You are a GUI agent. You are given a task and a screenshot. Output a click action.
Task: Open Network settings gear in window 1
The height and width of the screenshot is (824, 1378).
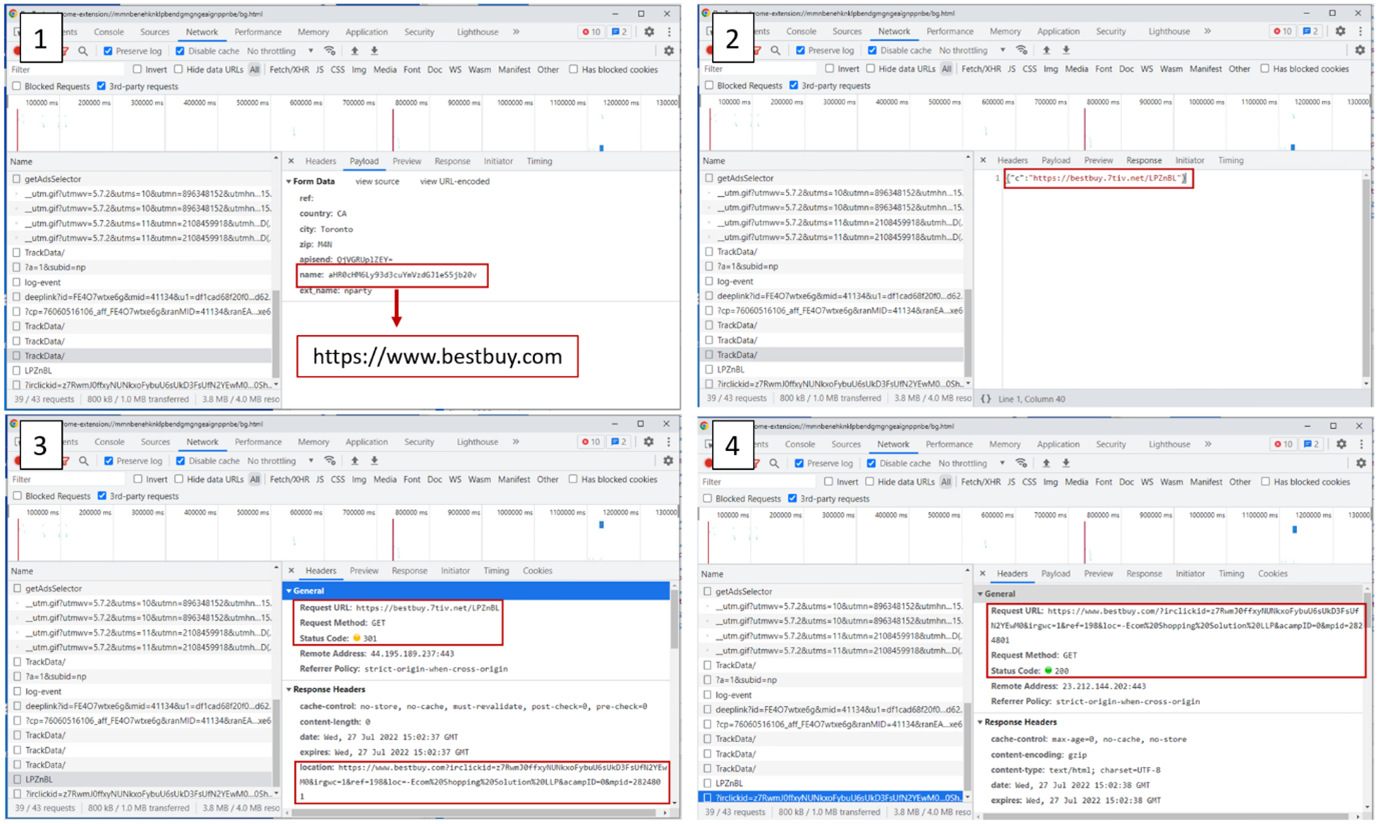[x=669, y=51]
